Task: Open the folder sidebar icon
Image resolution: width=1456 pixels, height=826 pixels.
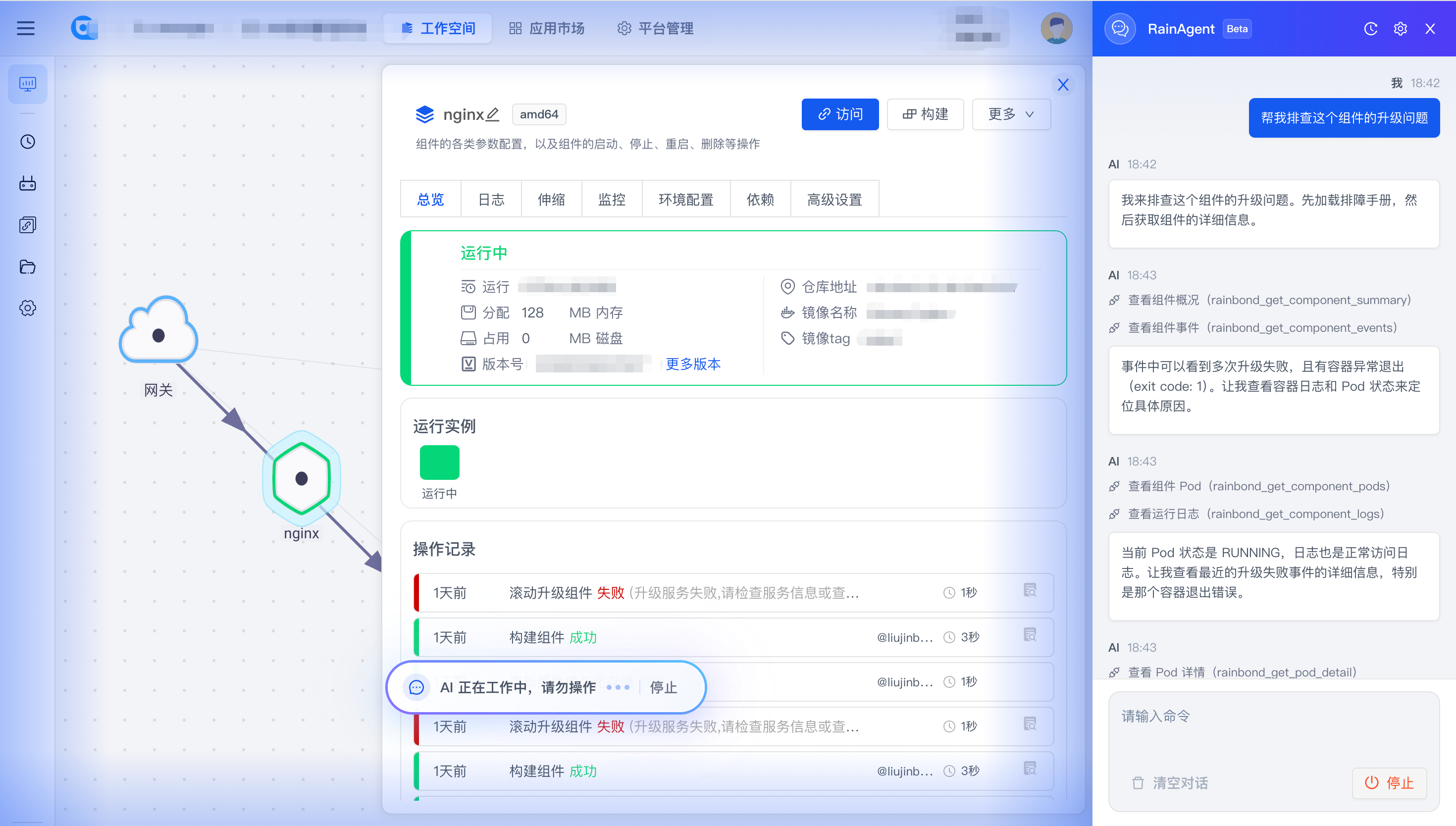Action: click(x=28, y=266)
